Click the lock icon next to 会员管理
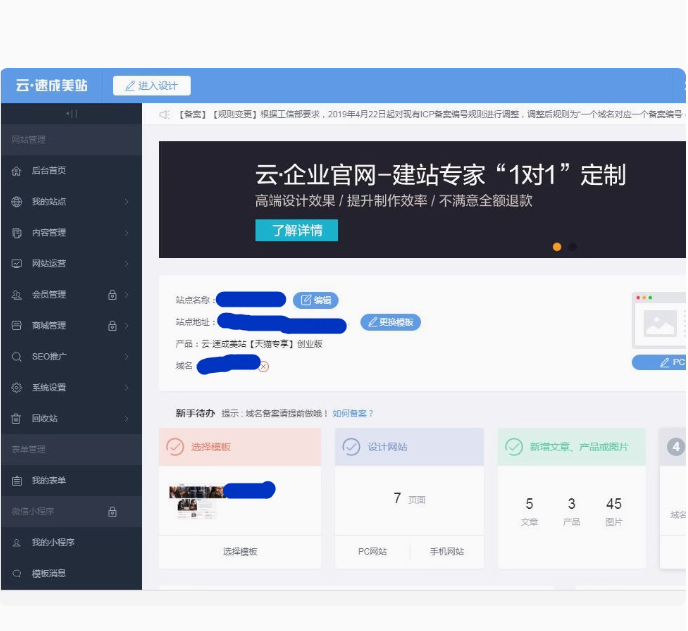 (112, 295)
